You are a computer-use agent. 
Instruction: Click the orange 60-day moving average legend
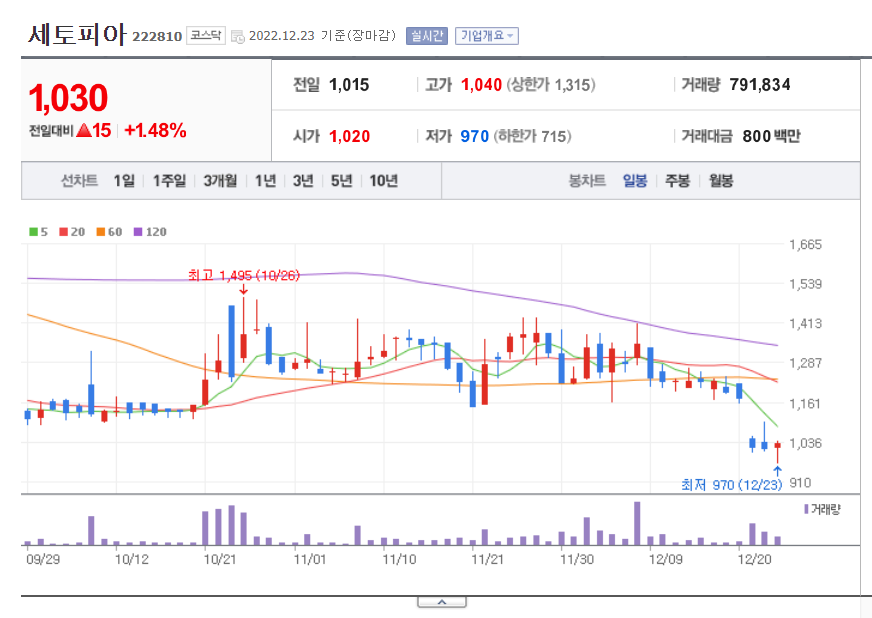coord(109,232)
